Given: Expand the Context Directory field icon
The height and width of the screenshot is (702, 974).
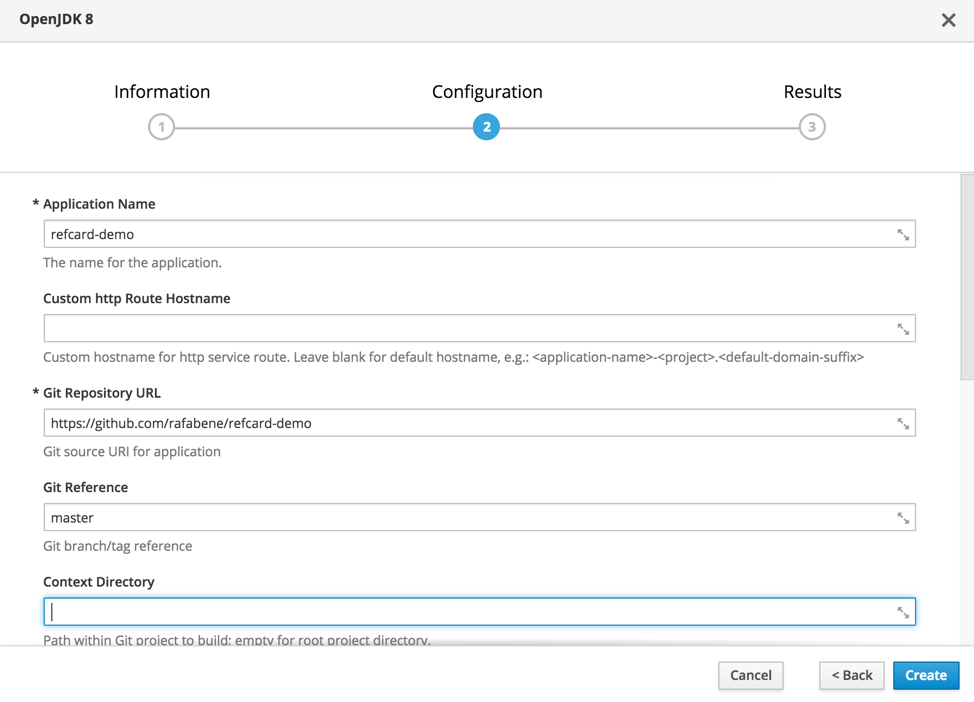Looking at the screenshot, I should click(903, 613).
